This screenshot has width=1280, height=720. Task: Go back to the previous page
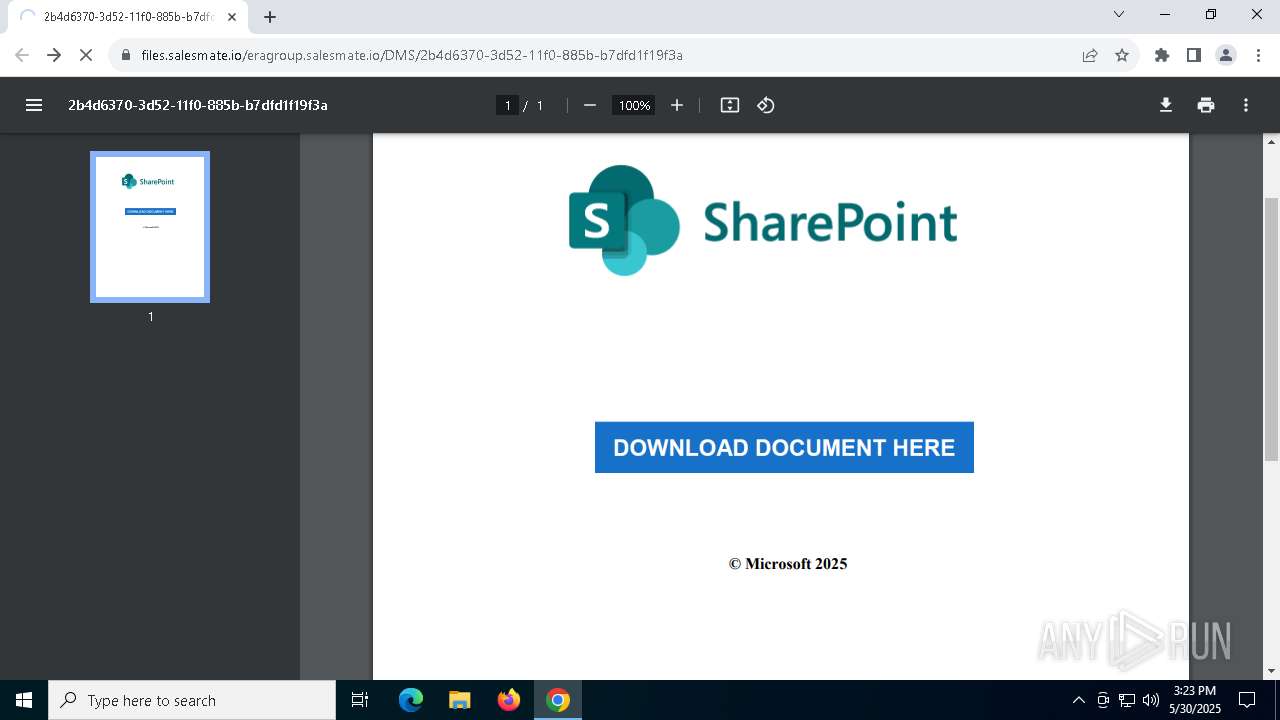pyautogui.click(x=22, y=55)
